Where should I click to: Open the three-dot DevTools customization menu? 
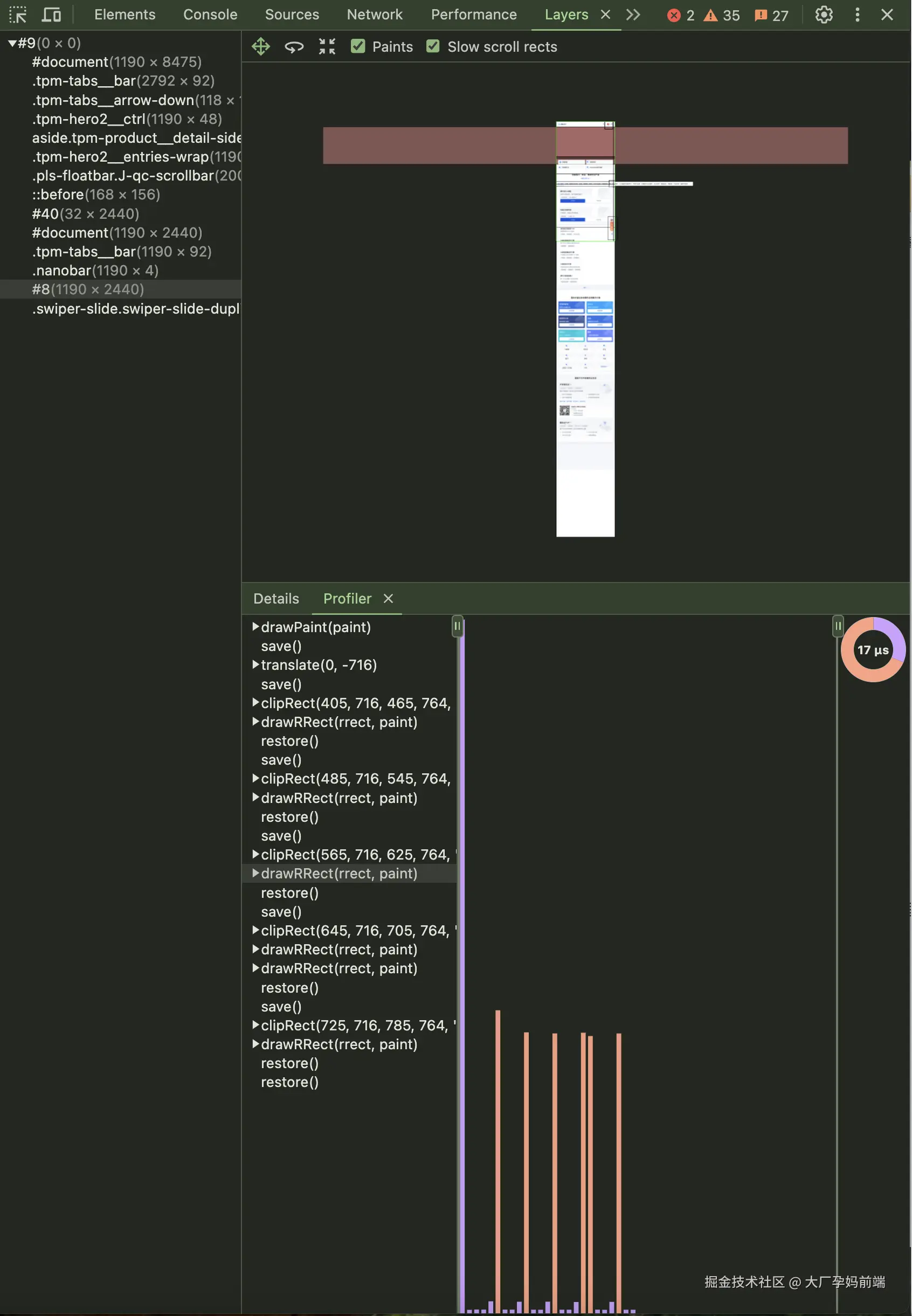coord(857,15)
